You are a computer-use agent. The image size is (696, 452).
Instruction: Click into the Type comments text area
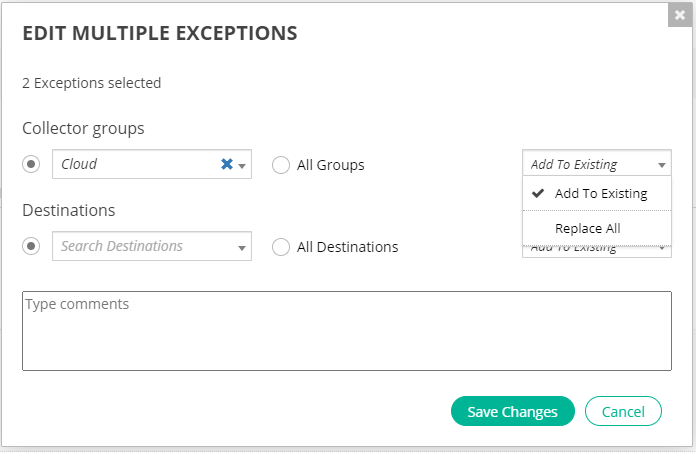346,331
